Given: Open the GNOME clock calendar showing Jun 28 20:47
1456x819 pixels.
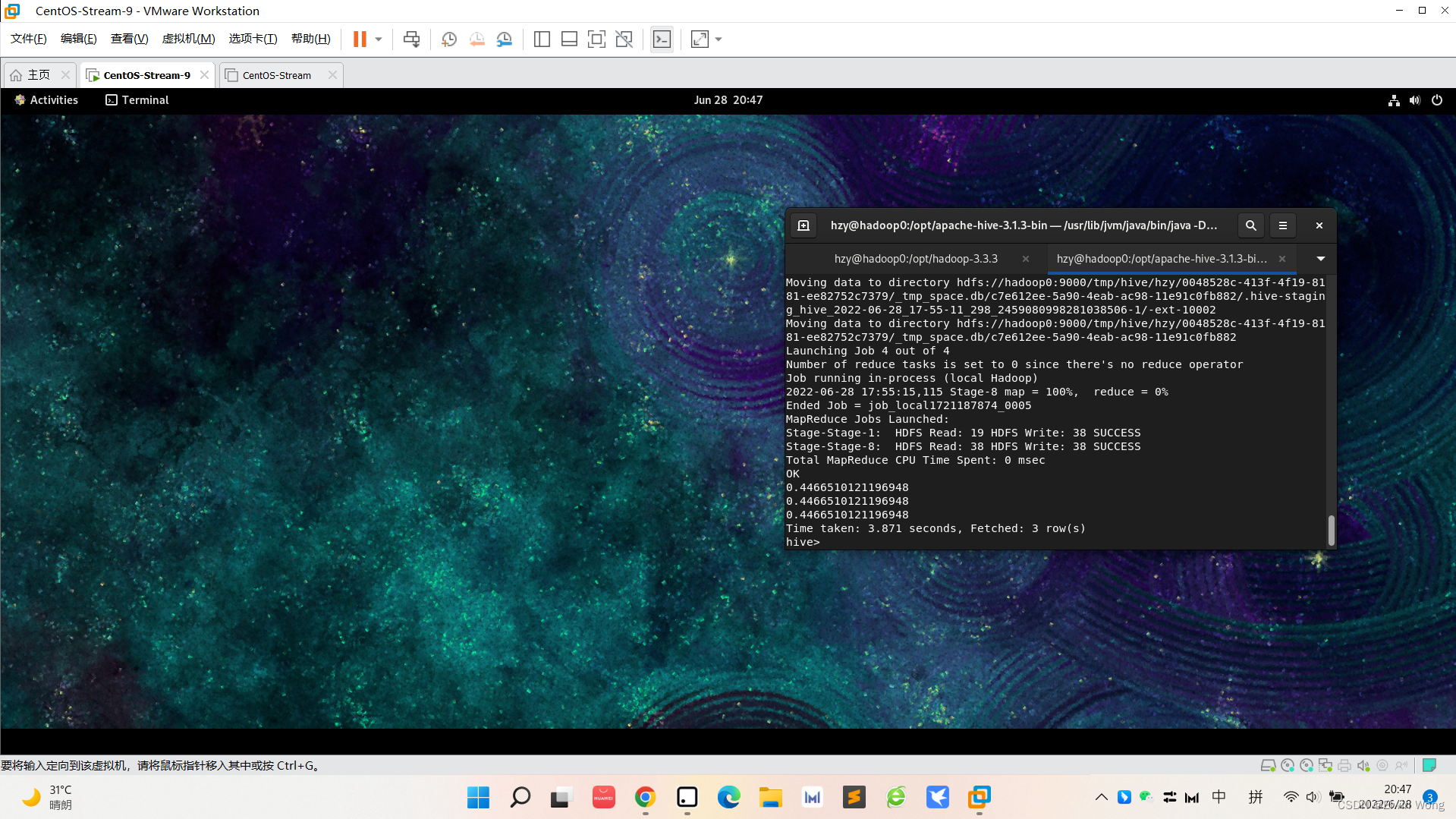Looking at the screenshot, I should (x=728, y=99).
